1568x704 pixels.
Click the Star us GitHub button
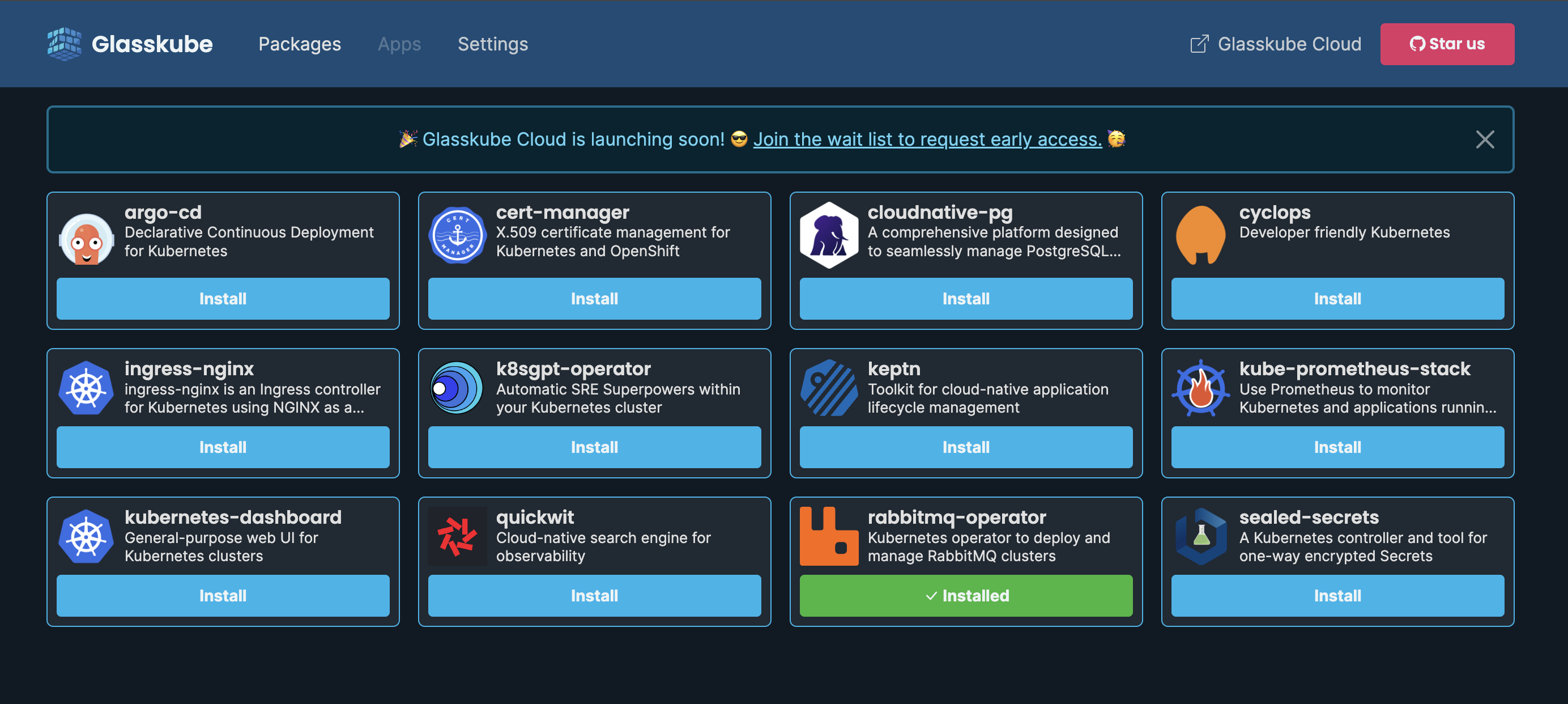coord(1447,43)
